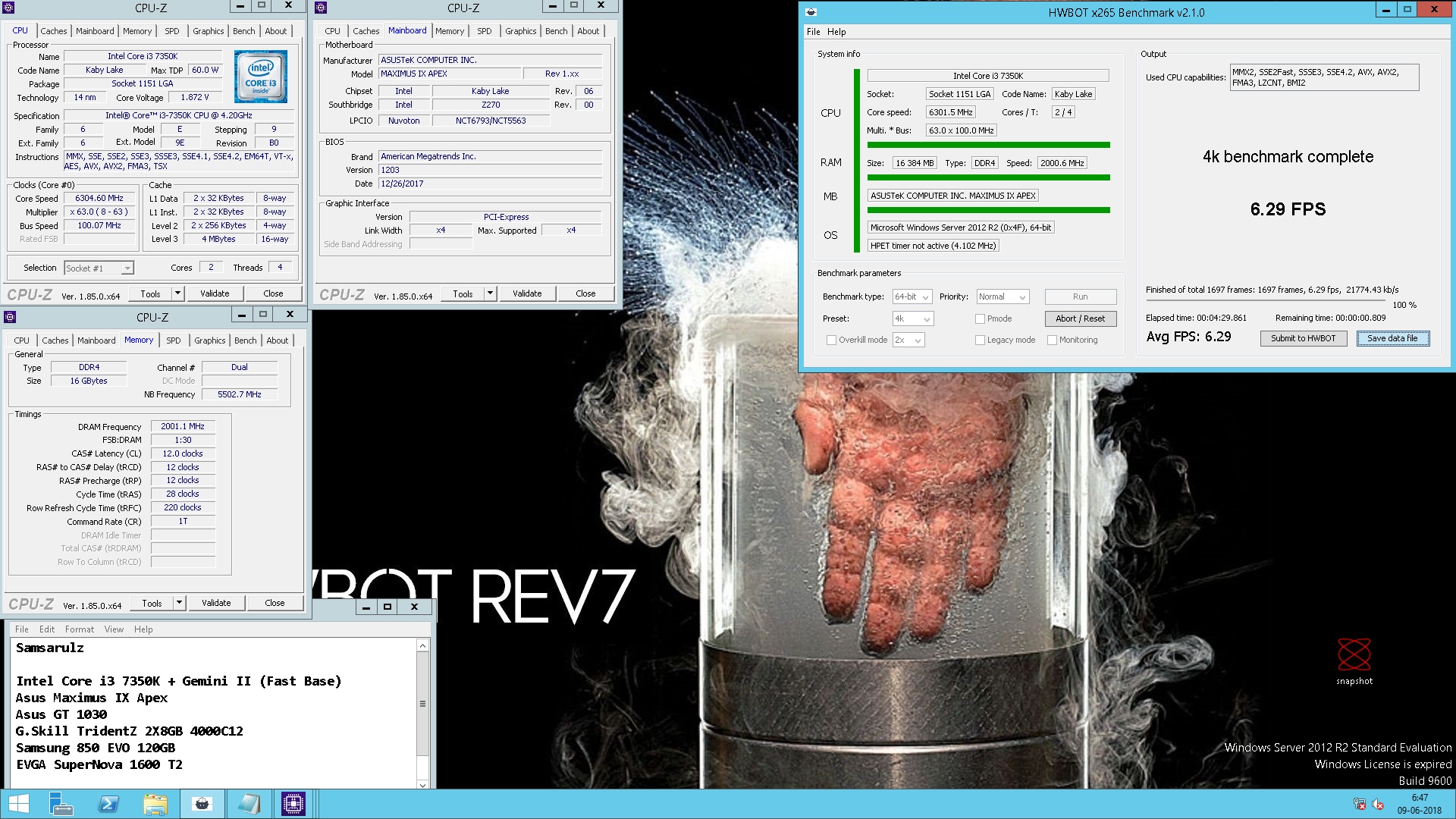
Task: Open Bench tab in CPU-Z CPU window
Action: click(x=244, y=31)
